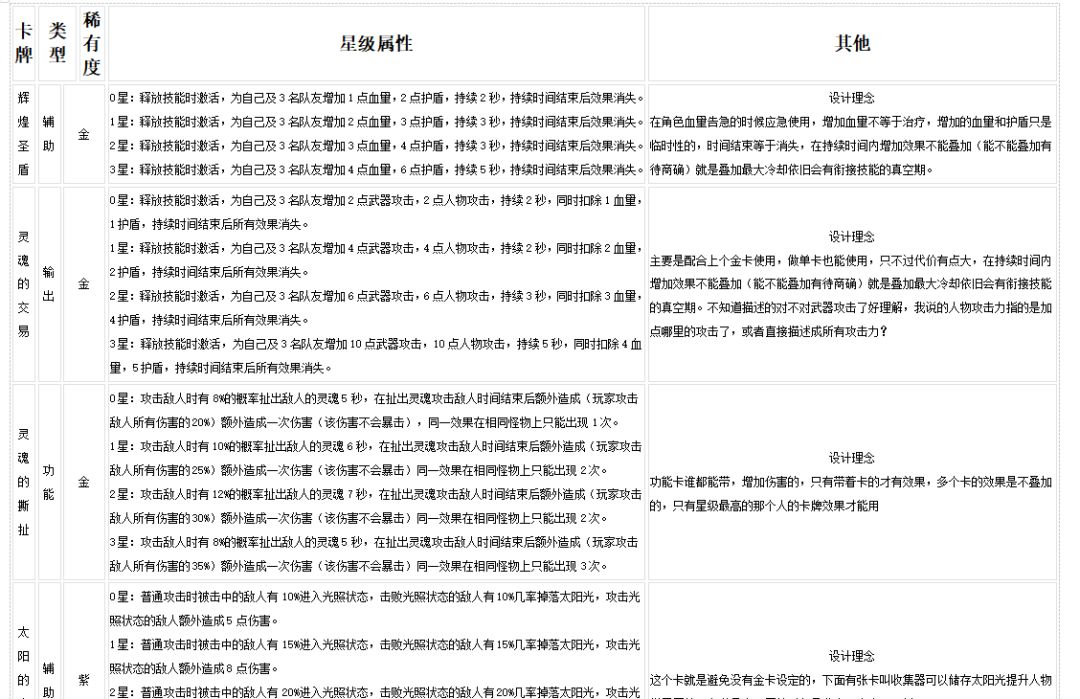Select the 星级属性 column header
Screen dimensions: 1080x699
[376, 43]
